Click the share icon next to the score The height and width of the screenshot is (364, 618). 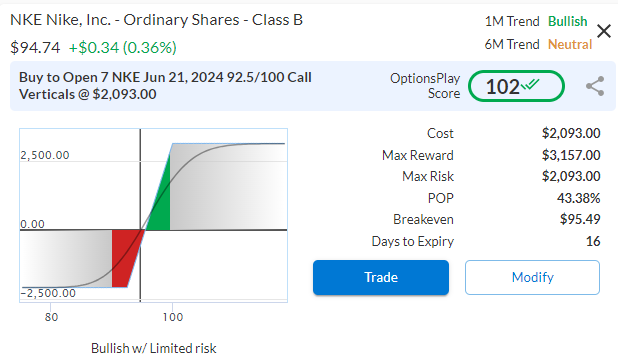595,86
